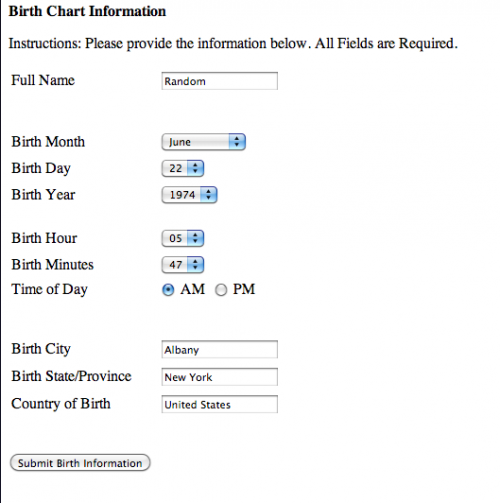The height and width of the screenshot is (503, 500).
Task: Click the Birth Year stepper arrows
Action: (209, 195)
